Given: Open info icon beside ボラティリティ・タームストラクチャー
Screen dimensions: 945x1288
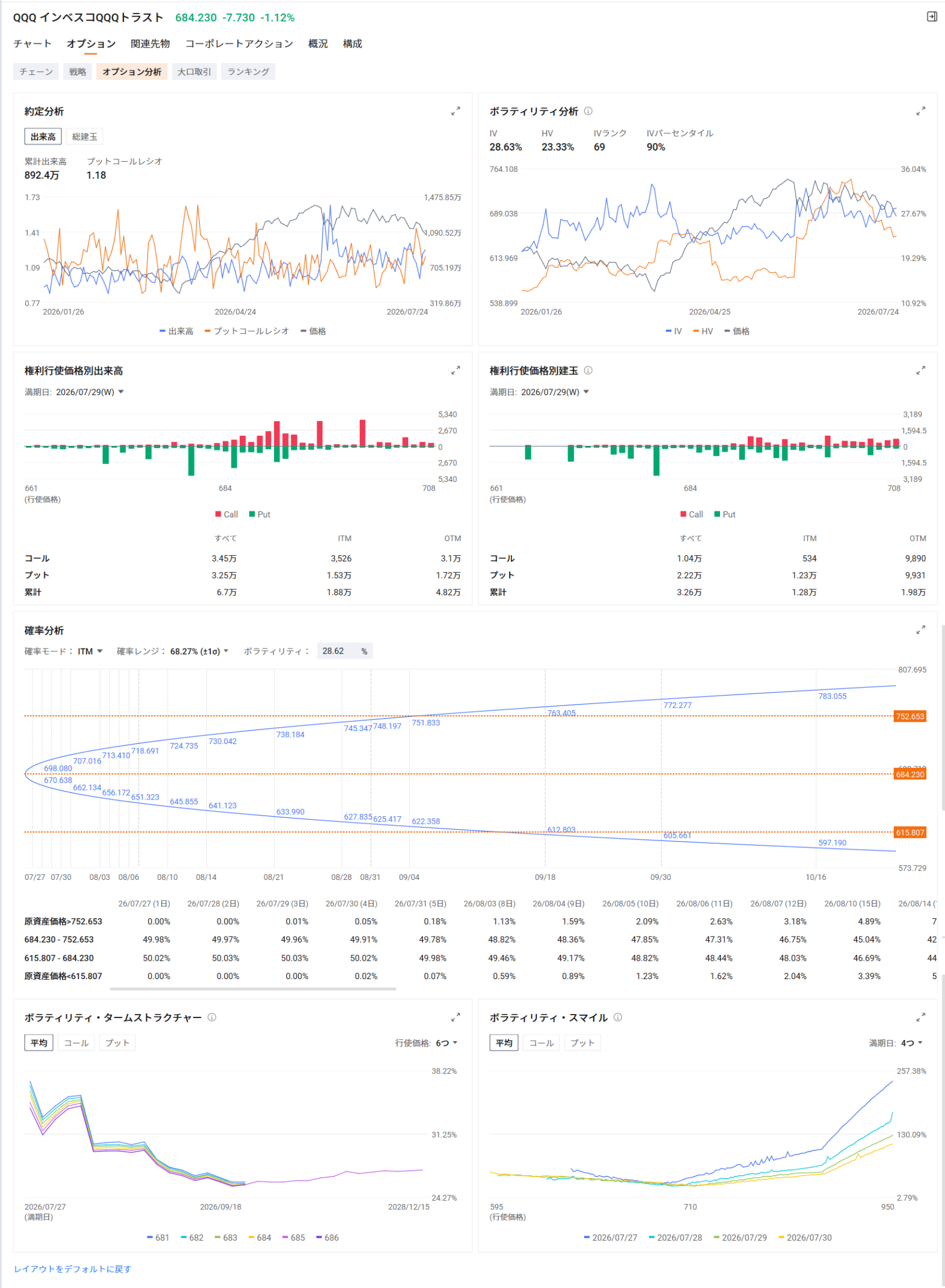Looking at the screenshot, I should (212, 1017).
